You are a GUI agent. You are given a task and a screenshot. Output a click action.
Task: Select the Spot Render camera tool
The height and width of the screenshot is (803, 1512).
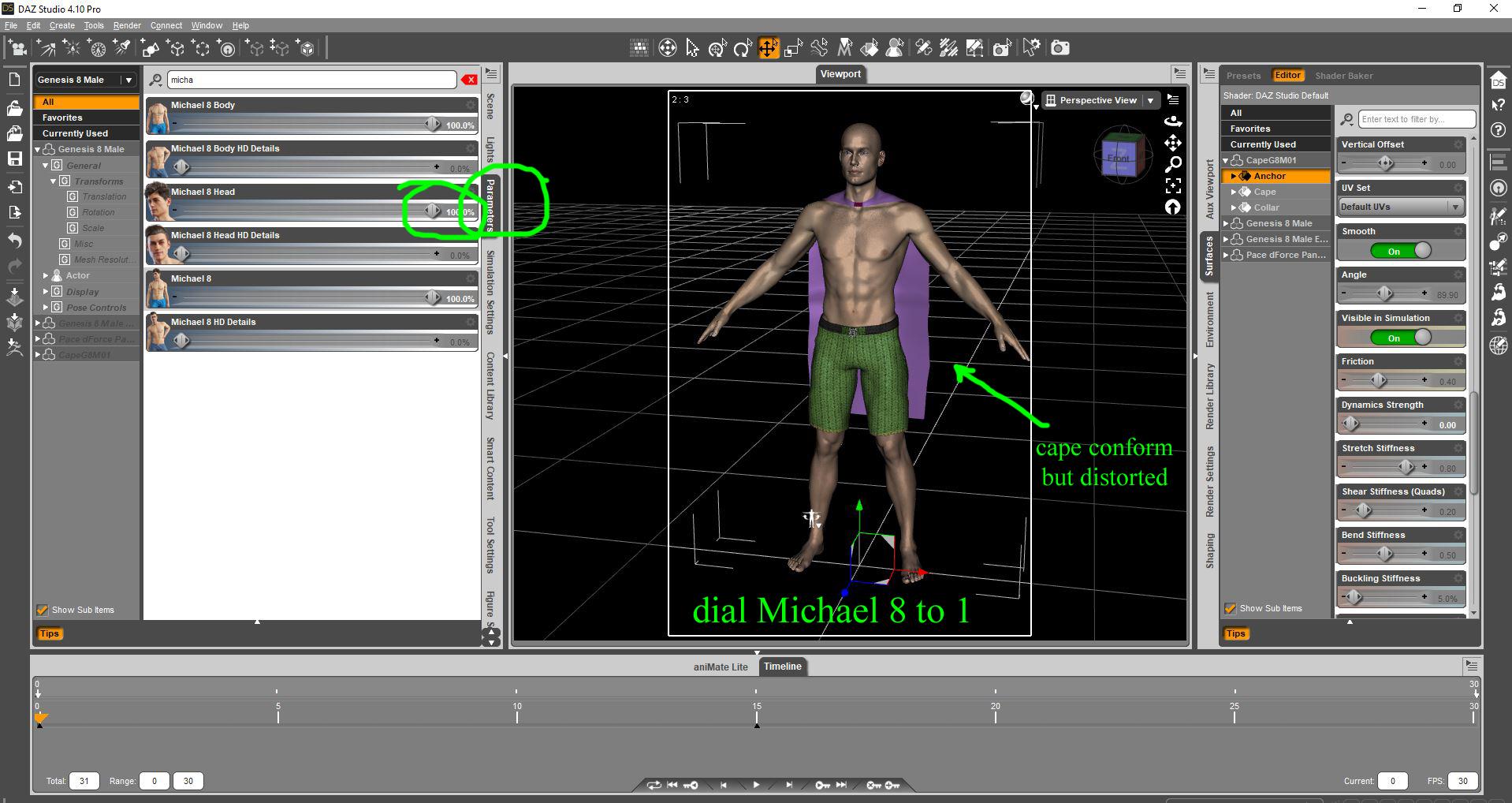[x=1001, y=48]
